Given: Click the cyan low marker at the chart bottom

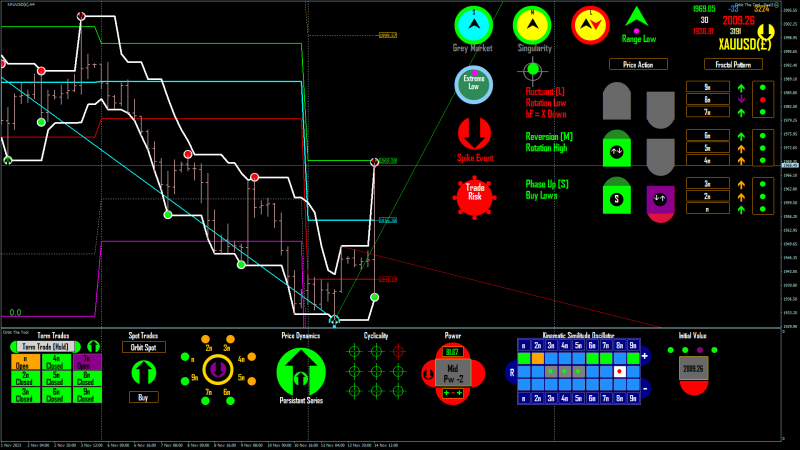Looking at the screenshot, I should pyautogui.click(x=334, y=320).
